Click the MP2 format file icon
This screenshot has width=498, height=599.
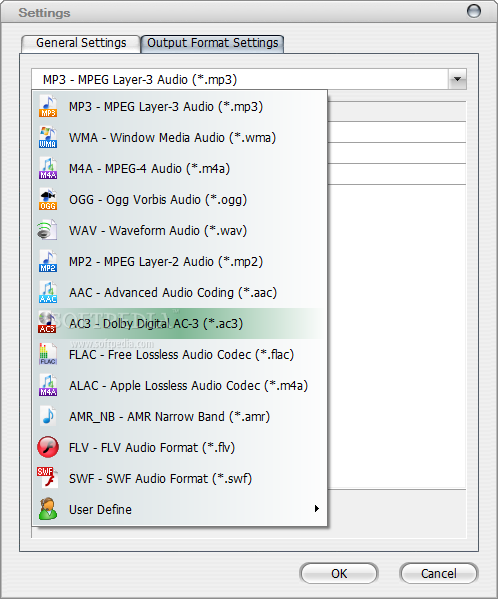48,261
